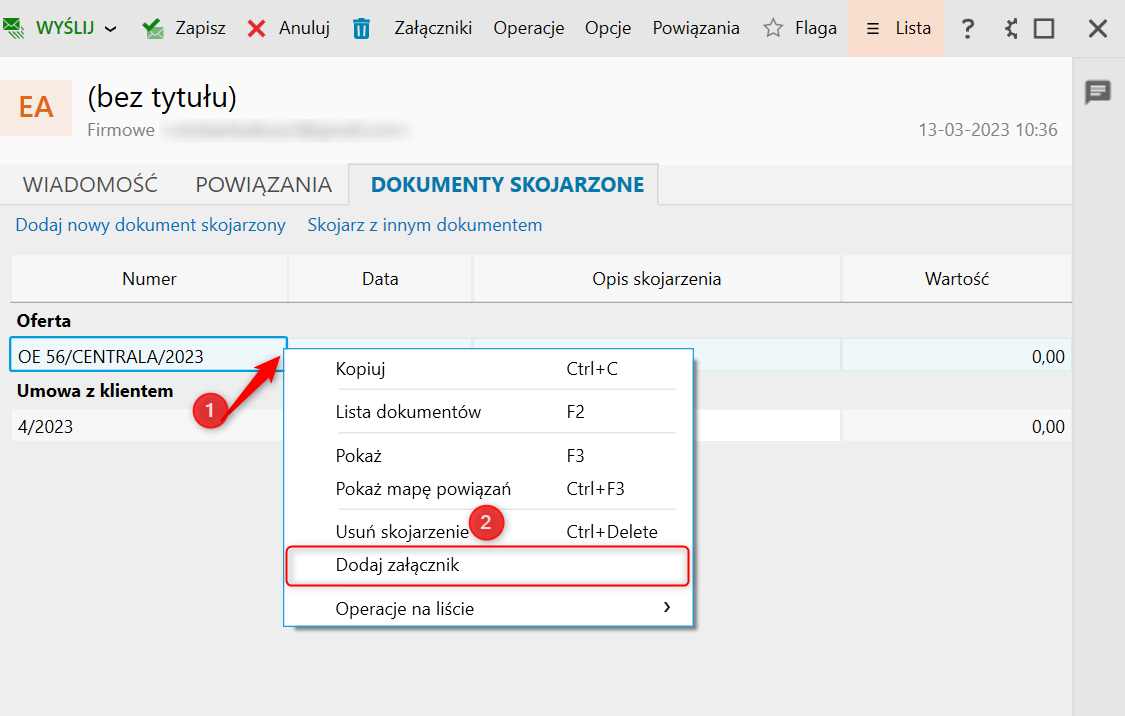Toggle the Lista view button
Viewport: 1125px width, 716px height.
(895, 28)
